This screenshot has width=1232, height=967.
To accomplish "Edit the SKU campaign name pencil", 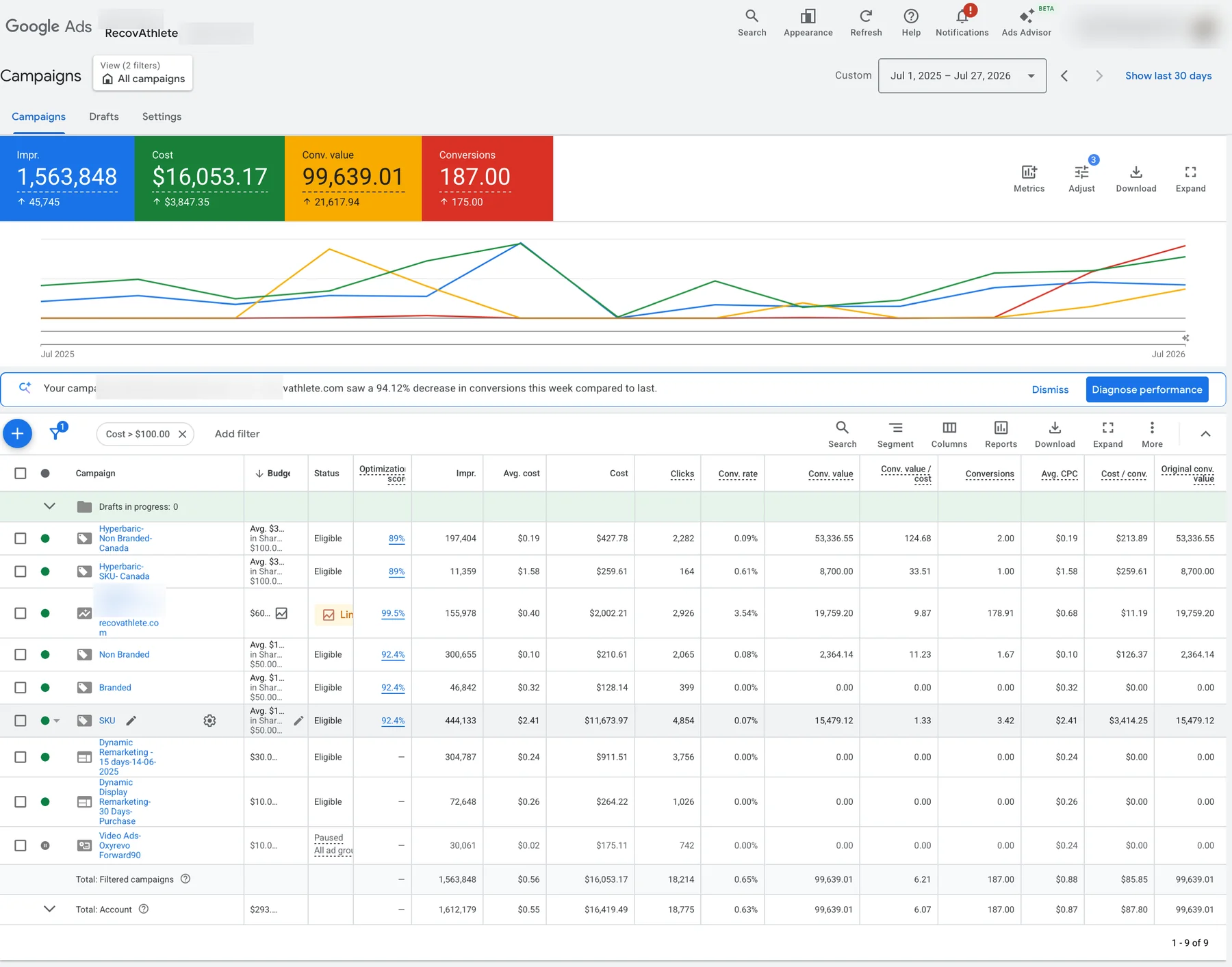I will coord(131,721).
